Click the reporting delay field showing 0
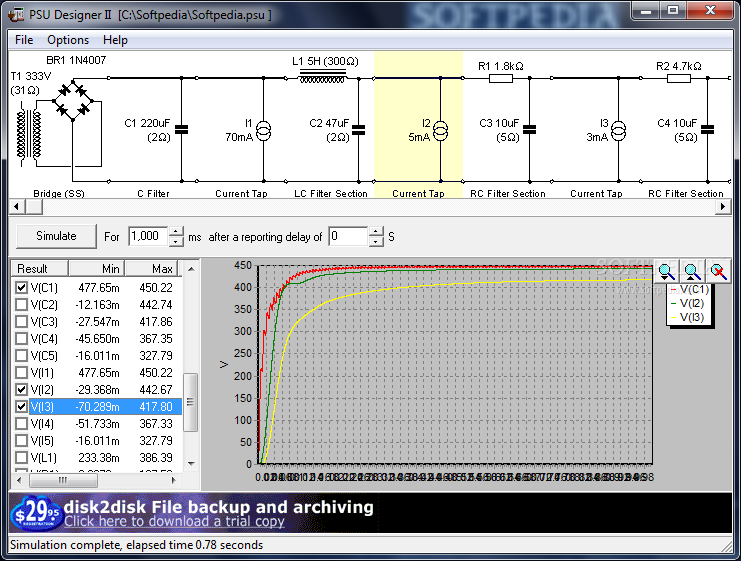741x561 pixels. click(348, 236)
